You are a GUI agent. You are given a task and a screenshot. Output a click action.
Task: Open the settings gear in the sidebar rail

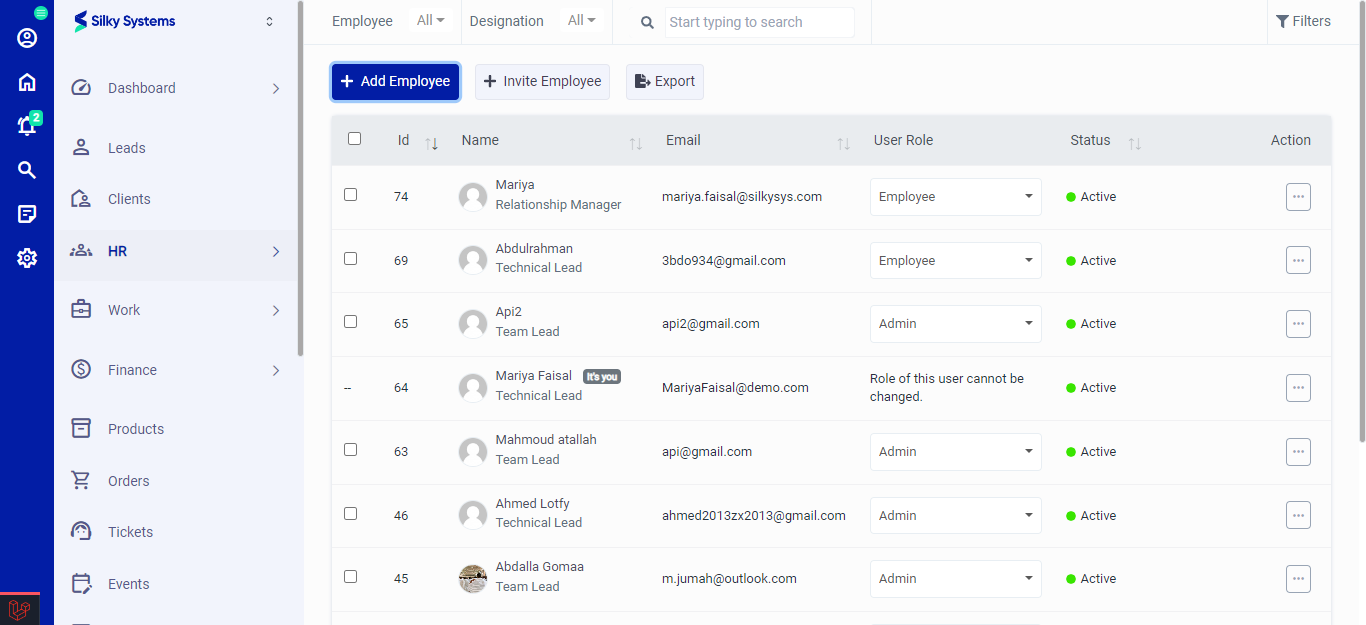coord(26,257)
